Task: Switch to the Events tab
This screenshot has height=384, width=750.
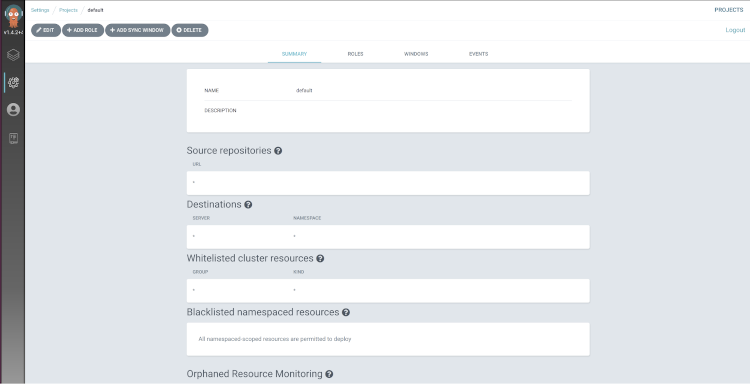Action: (478, 54)
